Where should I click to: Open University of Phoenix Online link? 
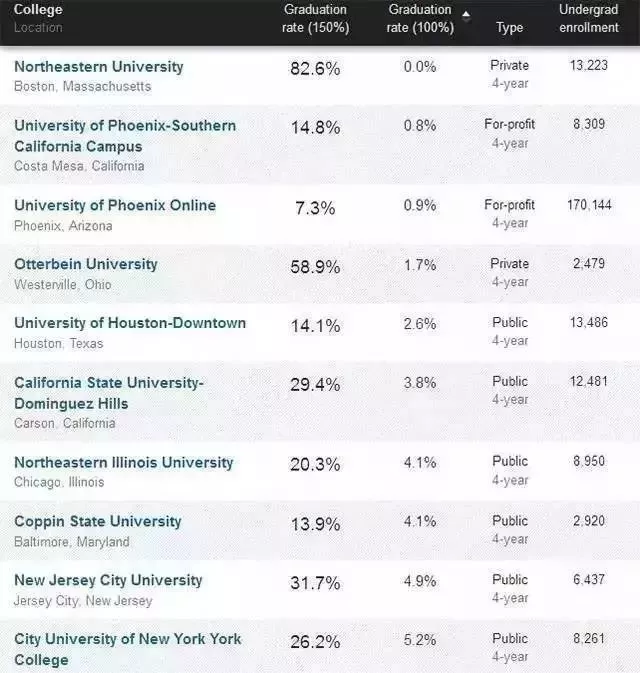(115, 206)
